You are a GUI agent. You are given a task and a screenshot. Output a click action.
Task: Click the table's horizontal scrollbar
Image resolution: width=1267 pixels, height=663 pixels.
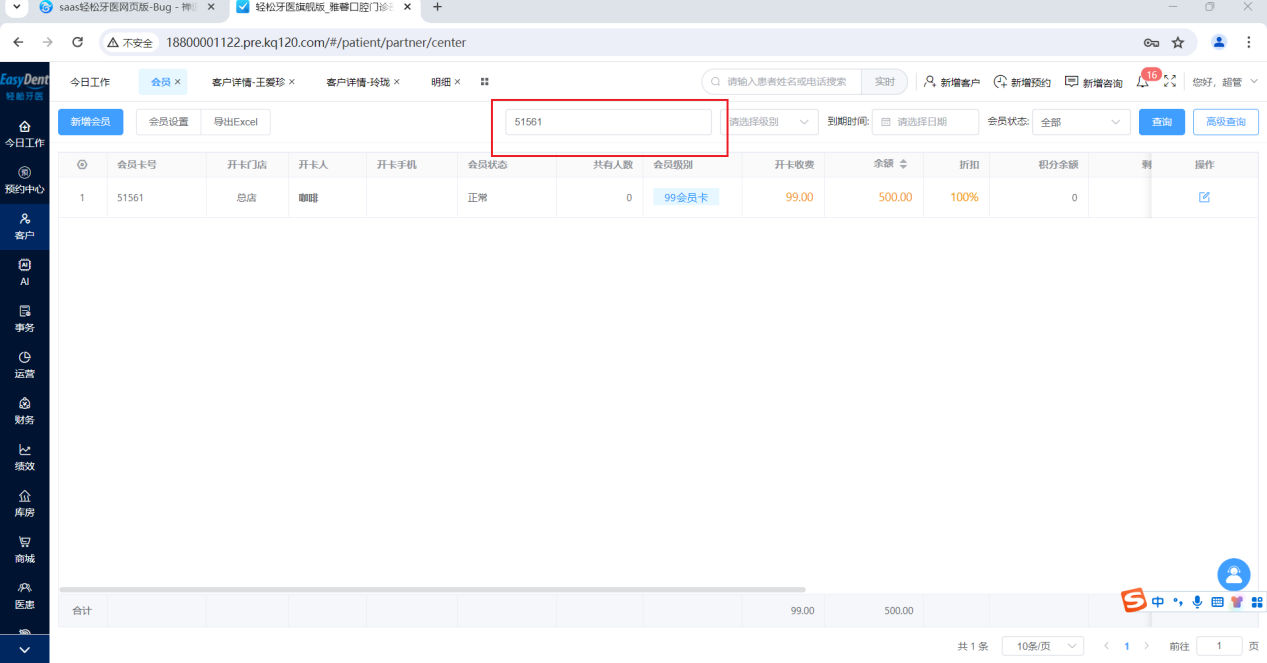(x=432, y=589)
